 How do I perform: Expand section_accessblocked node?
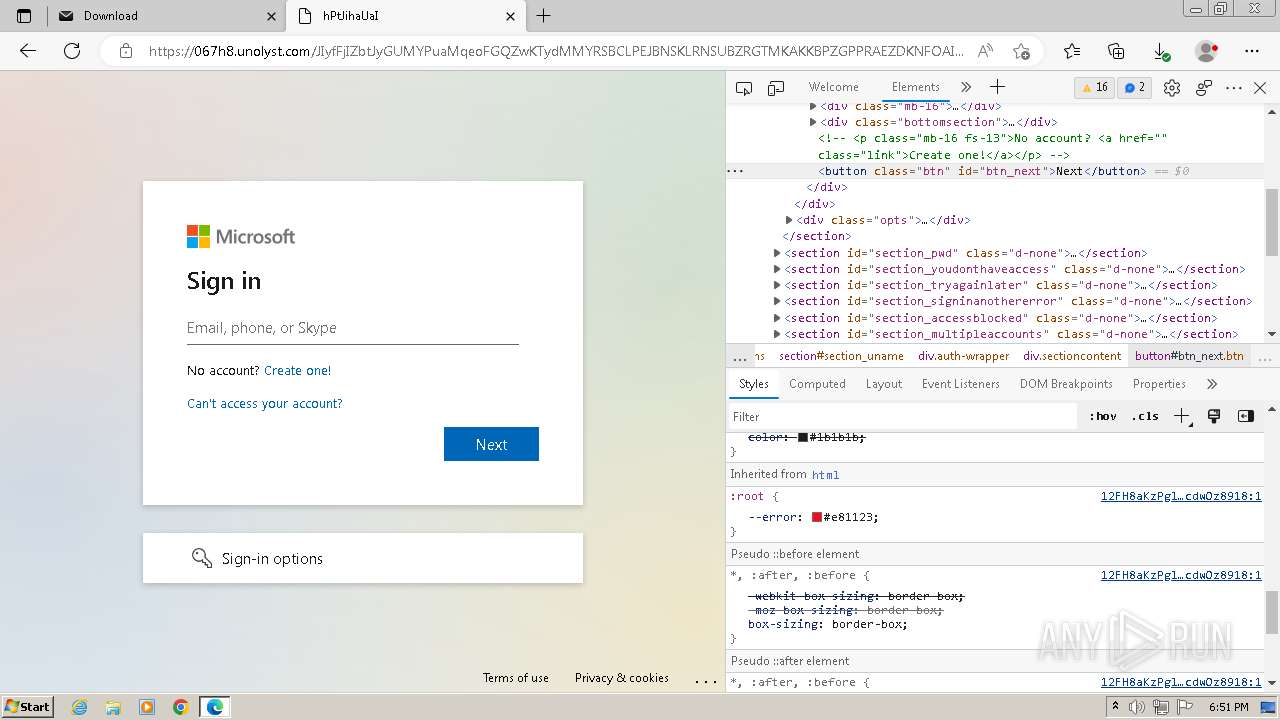point(777,318)
